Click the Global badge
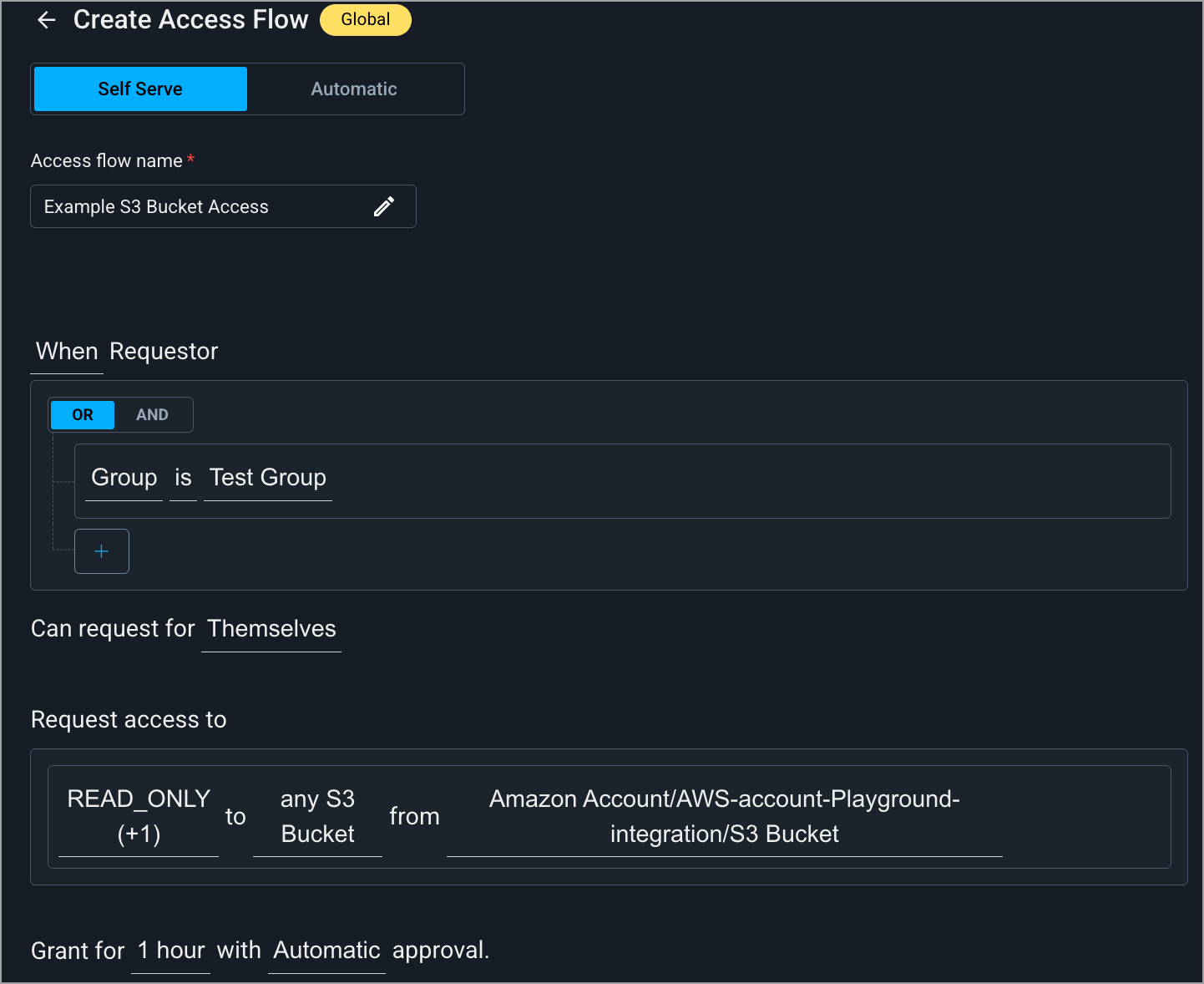Screen dimensions: 1204x984 [365, 20]
